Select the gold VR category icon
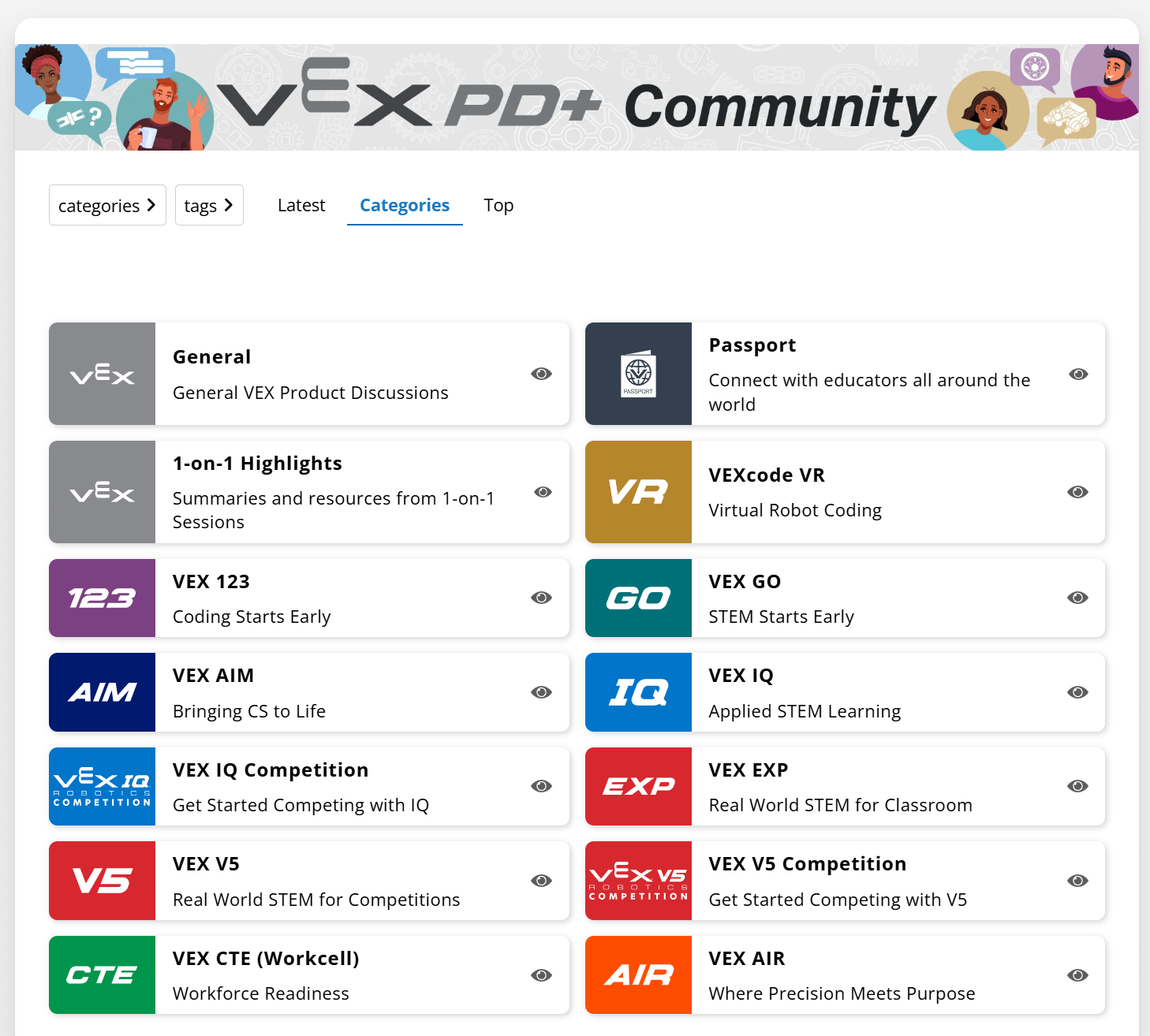The image size is (1150, 1036). [x=639, y=492]
